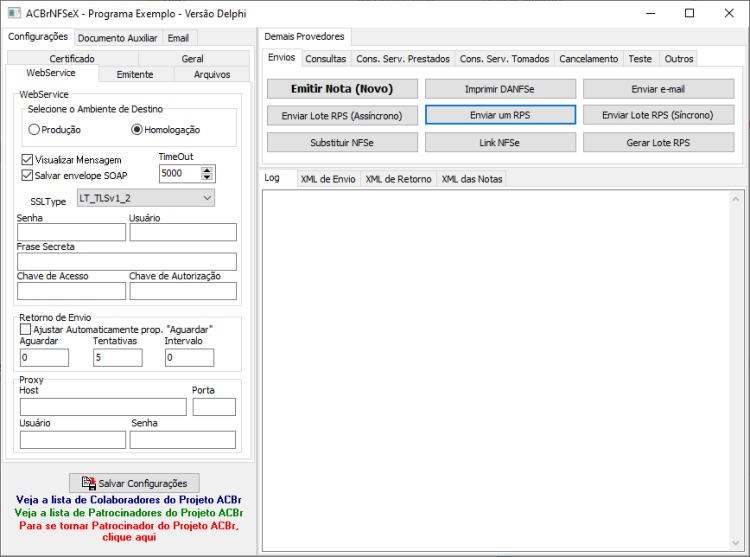
Task: Open the SSLType dropdown list
Action: (146, 198)
